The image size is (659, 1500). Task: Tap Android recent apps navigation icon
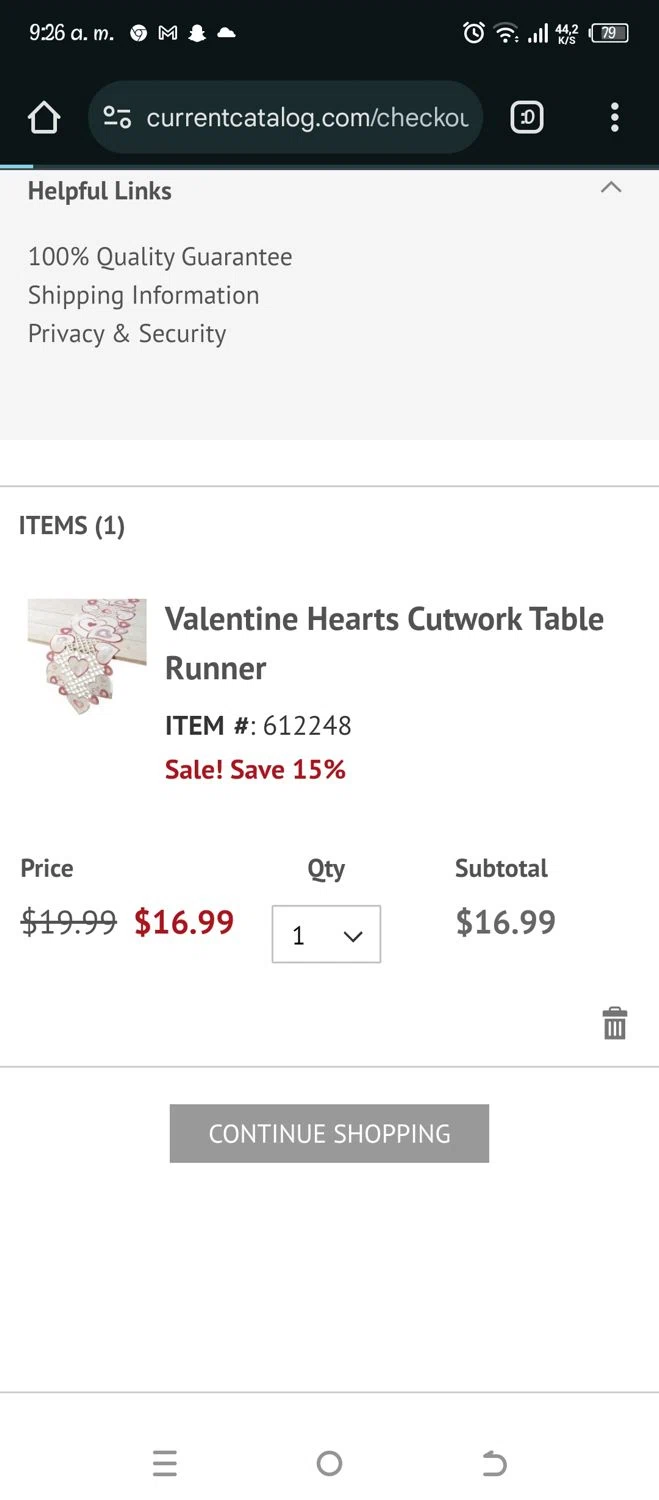coord(165,1464)
